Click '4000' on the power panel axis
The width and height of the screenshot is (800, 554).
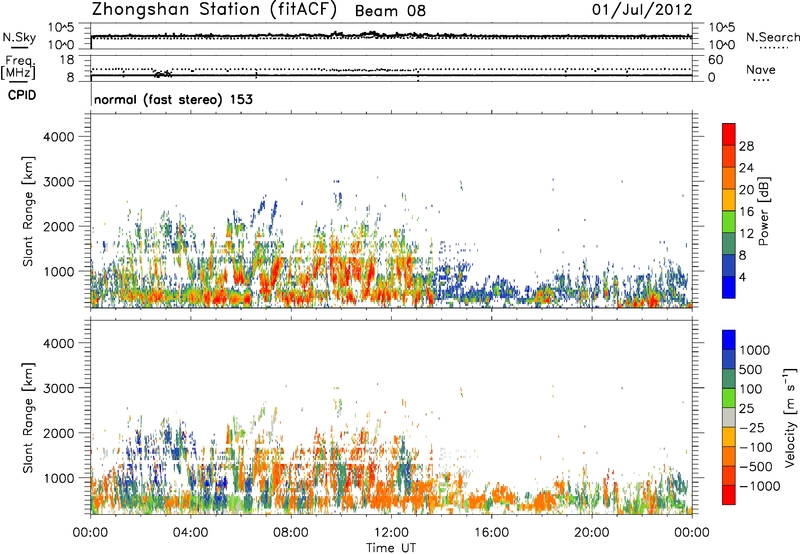click(x=59, y=137)
